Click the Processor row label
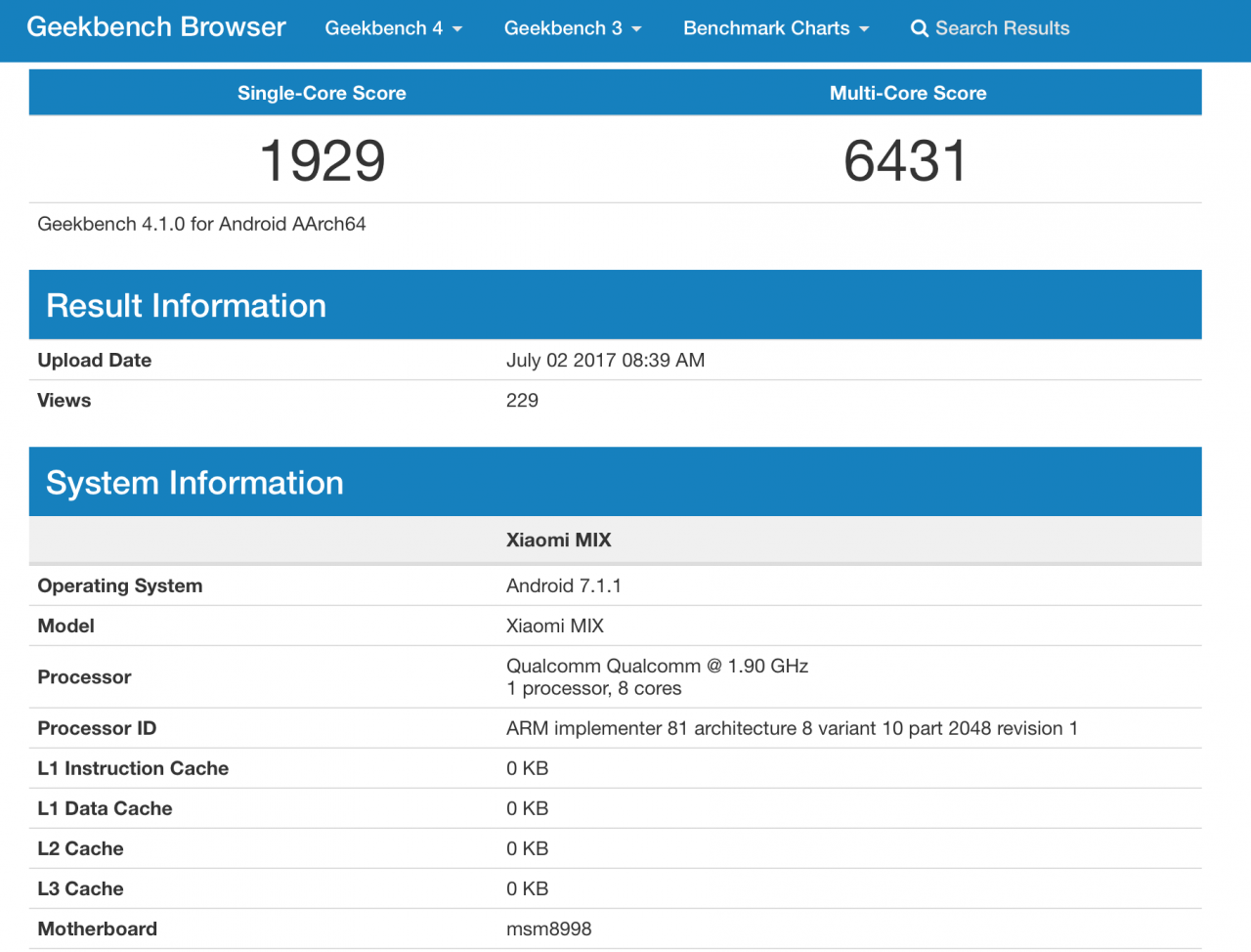 (x=85, y=677)
